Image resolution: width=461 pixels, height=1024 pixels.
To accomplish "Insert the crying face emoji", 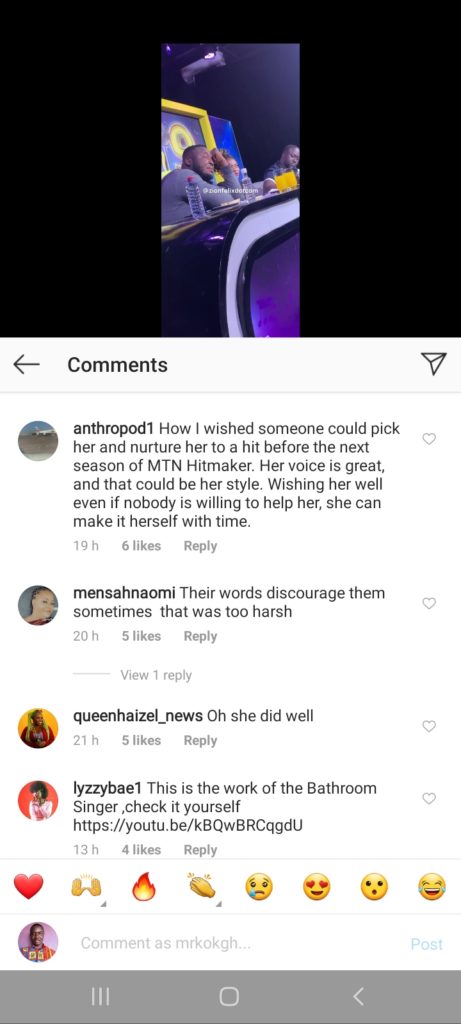I will pos(259,887).
